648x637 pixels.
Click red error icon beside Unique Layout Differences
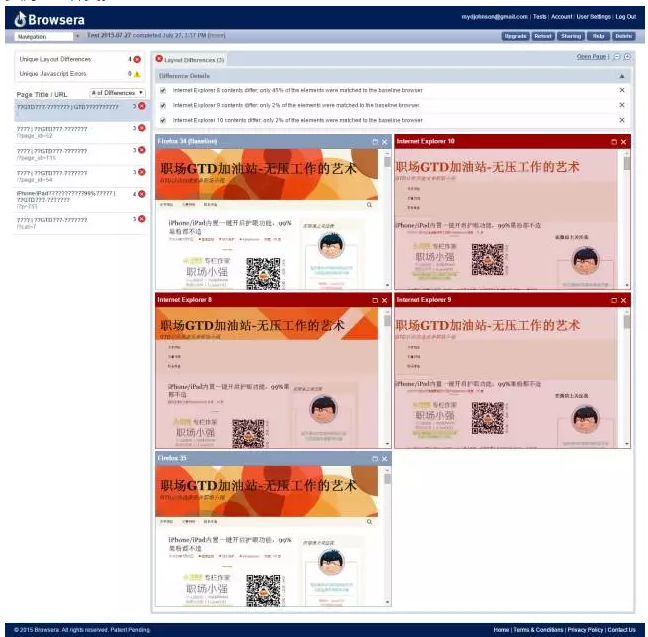pos(137,60)
